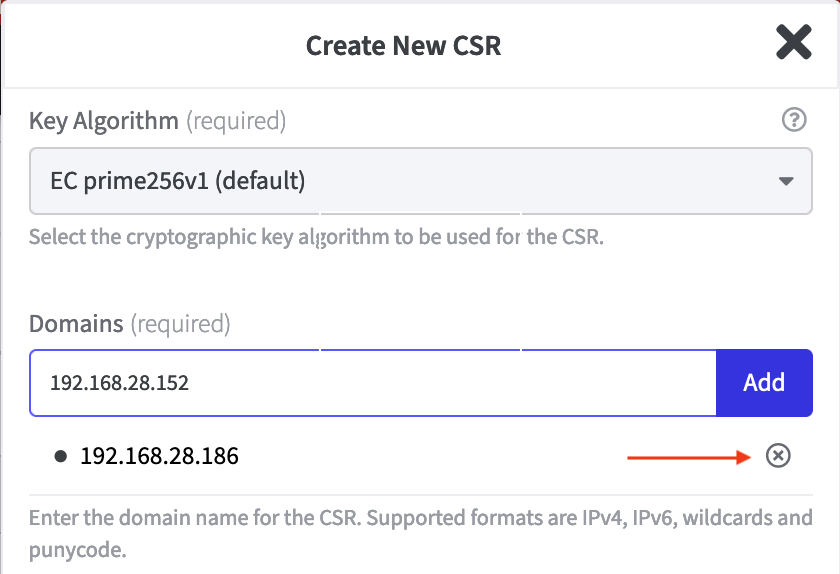Click the Key Algorithm dropdown arrow
Screen dimensions: 840x574
pyautogui.click(x=786, y=181)
